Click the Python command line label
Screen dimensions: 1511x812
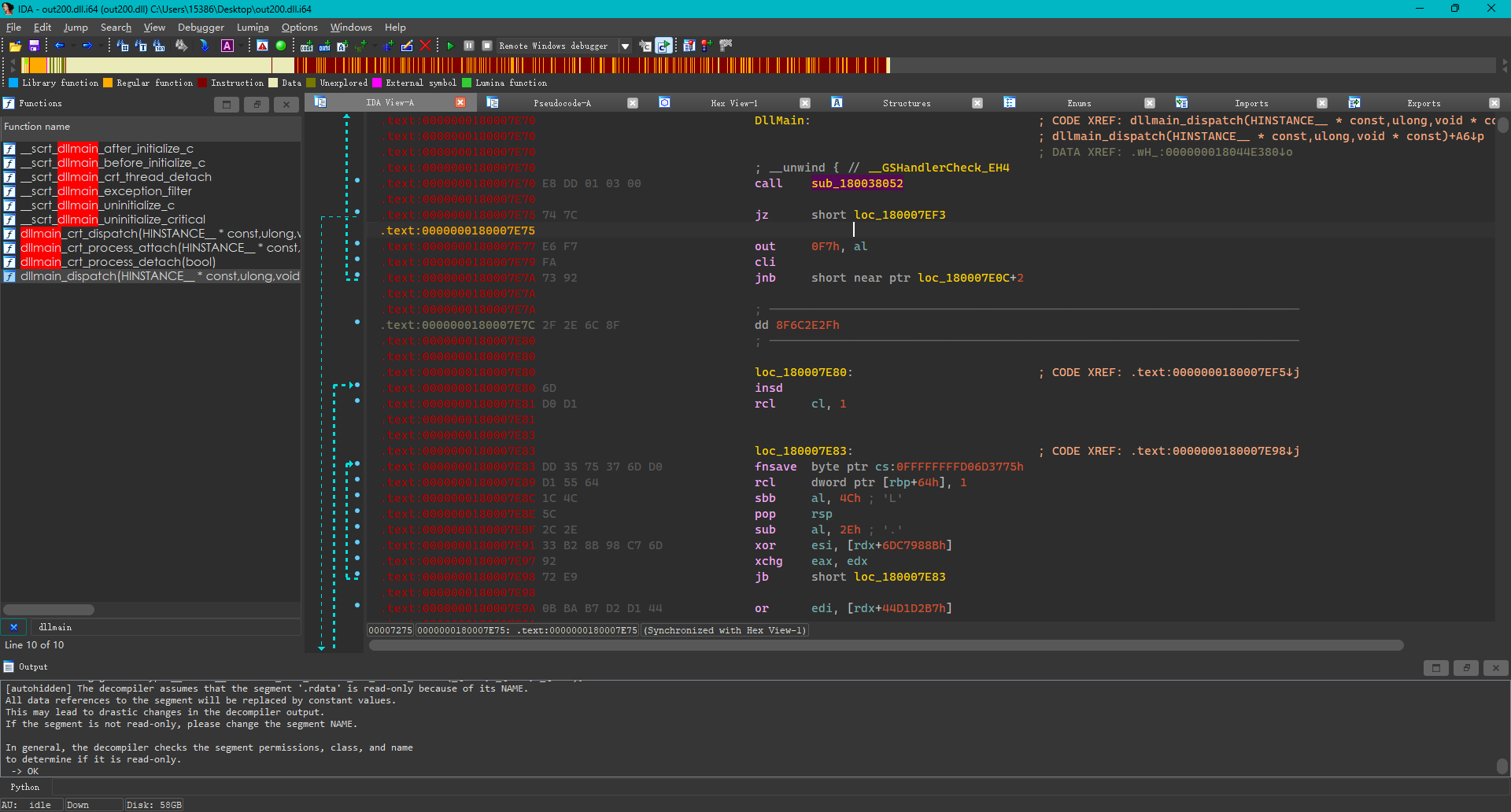[x=25, y=787]
